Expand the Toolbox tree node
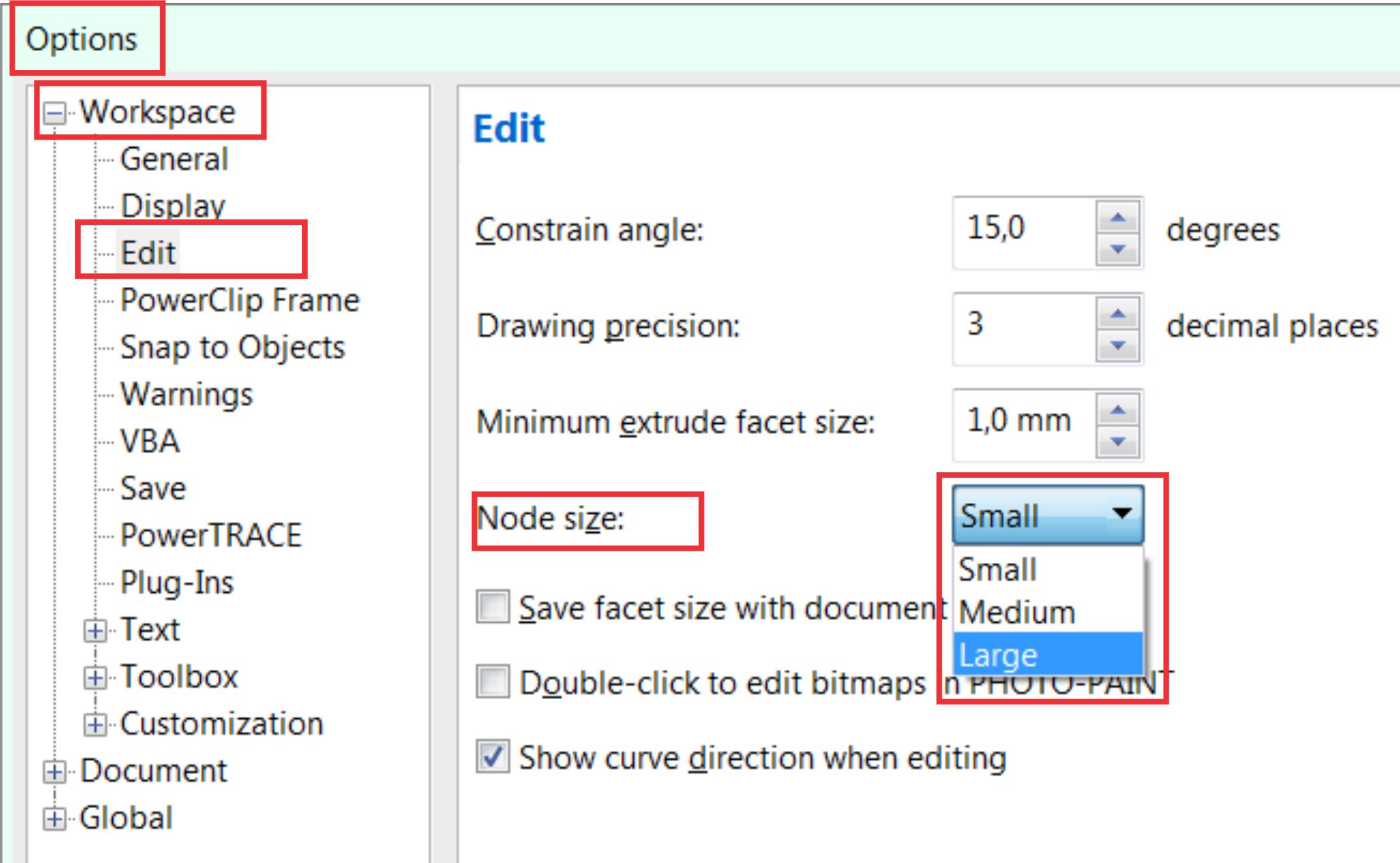The image size is (1400, 863). (97, 678)
